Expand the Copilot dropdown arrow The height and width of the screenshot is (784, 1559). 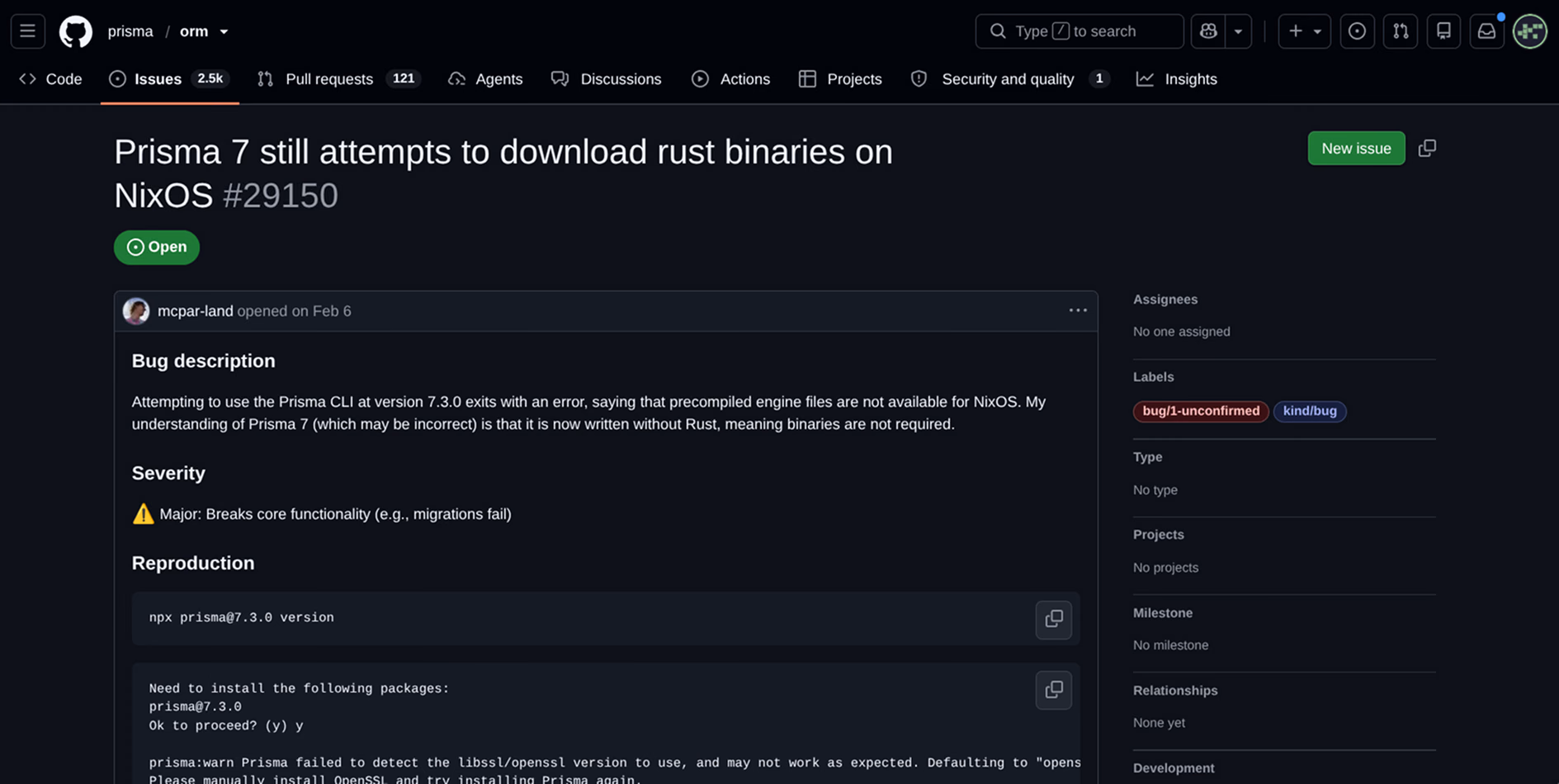[x=1238, y=31]
